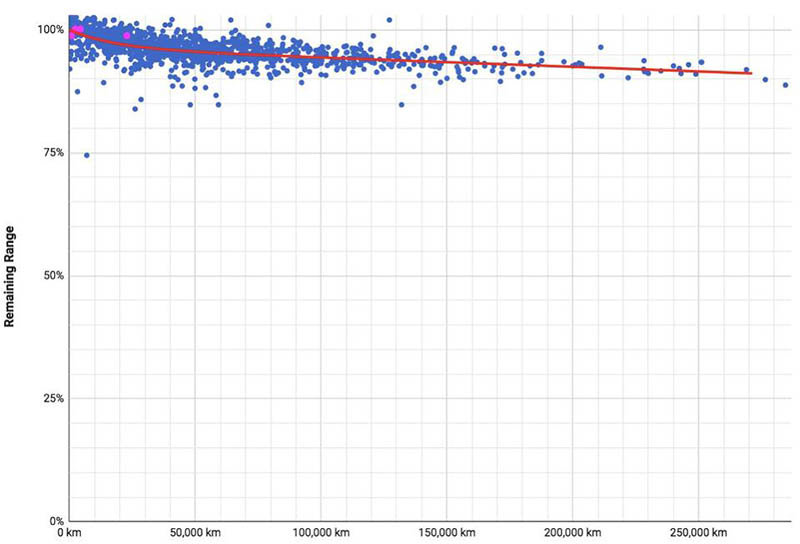Select the 75% y-axis label

[52, 153]
